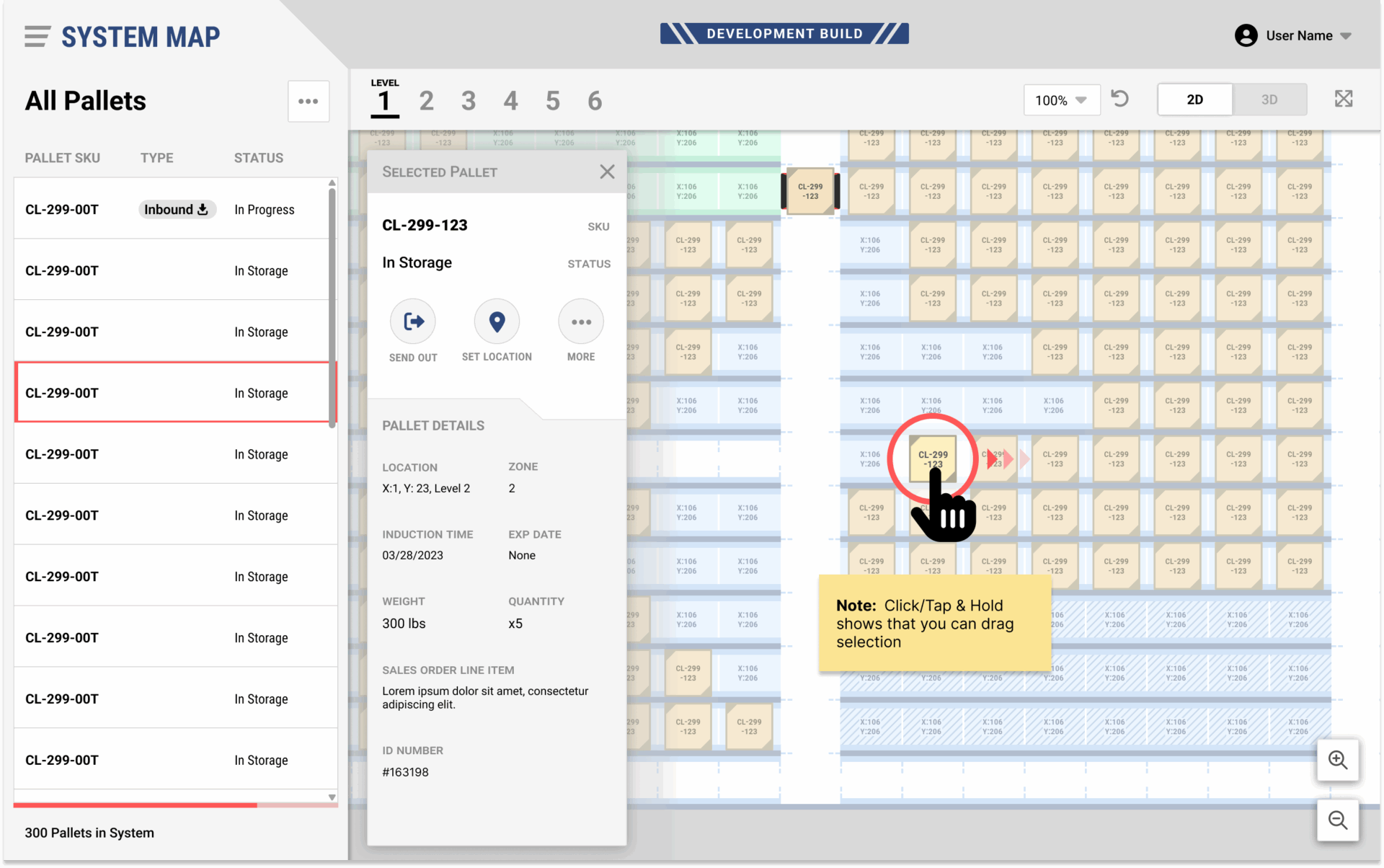Expand map to fullscreen
Image resolution: width=1384 pixels, height=868 pixels.
click(x=1343, y=99)
